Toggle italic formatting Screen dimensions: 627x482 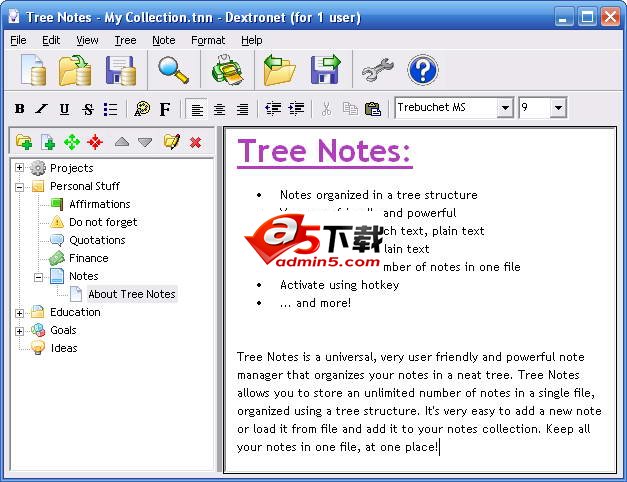pos(41,108)
